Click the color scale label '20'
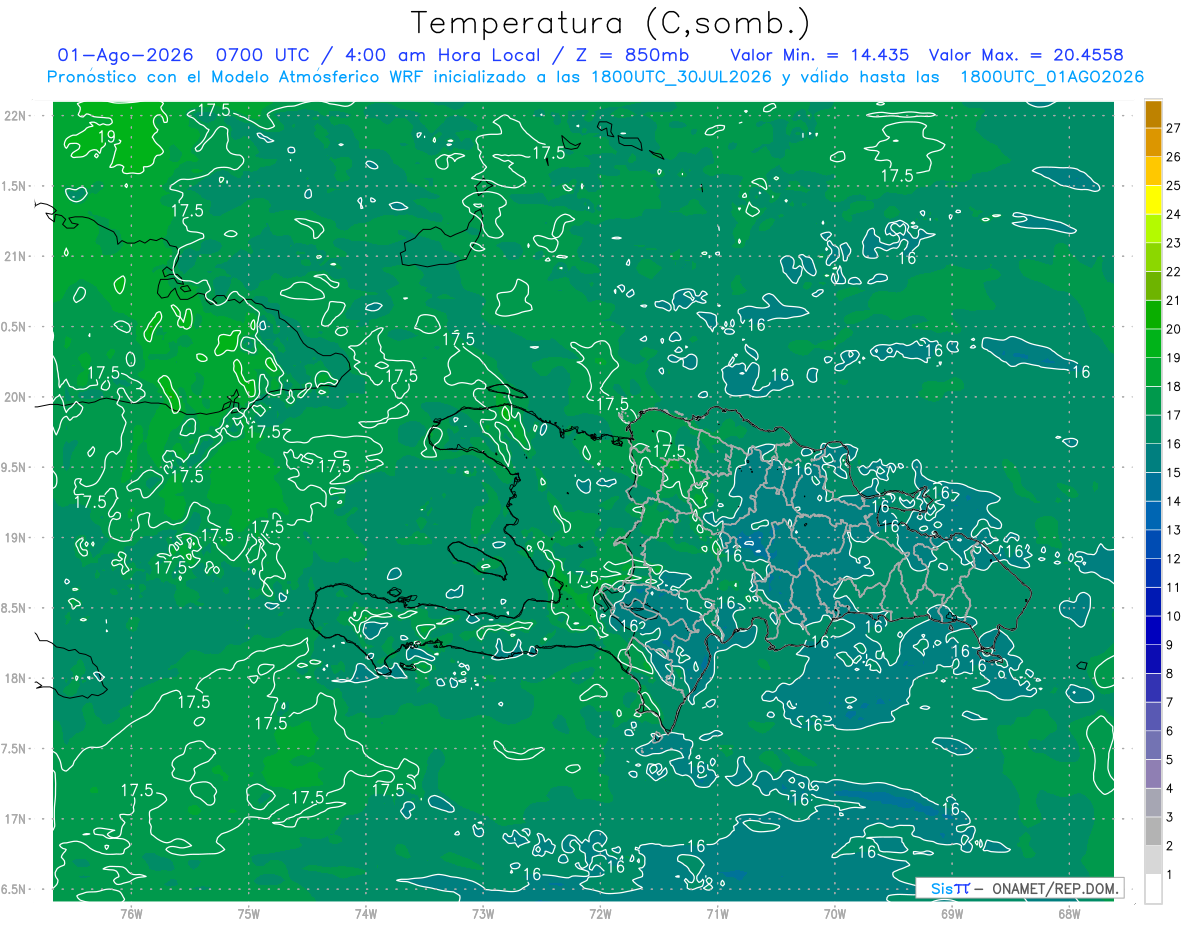The height and width of the screenshot is (927, 1200). pos(1174,329)
